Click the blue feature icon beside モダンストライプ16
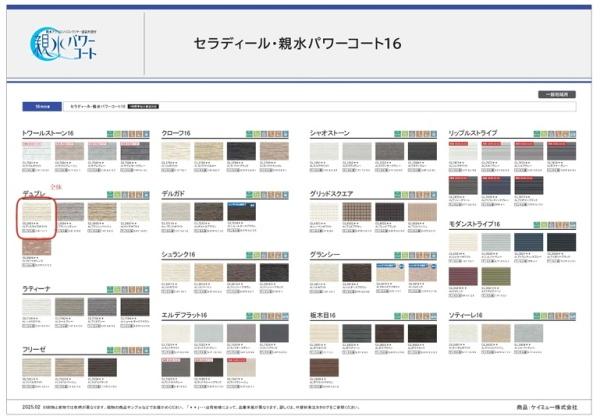This screenshot has width=600, height=420. [x=573, y=225]
